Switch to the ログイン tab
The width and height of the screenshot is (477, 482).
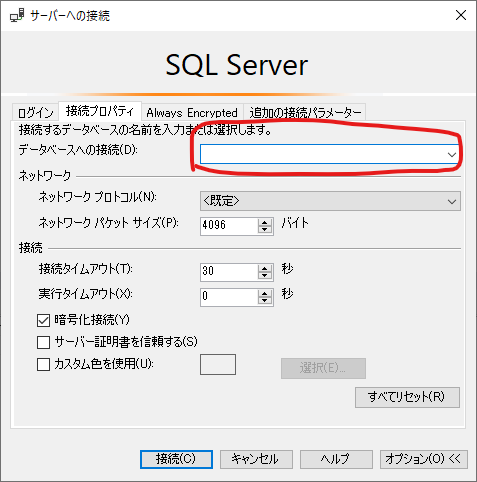tap(35, 113)
